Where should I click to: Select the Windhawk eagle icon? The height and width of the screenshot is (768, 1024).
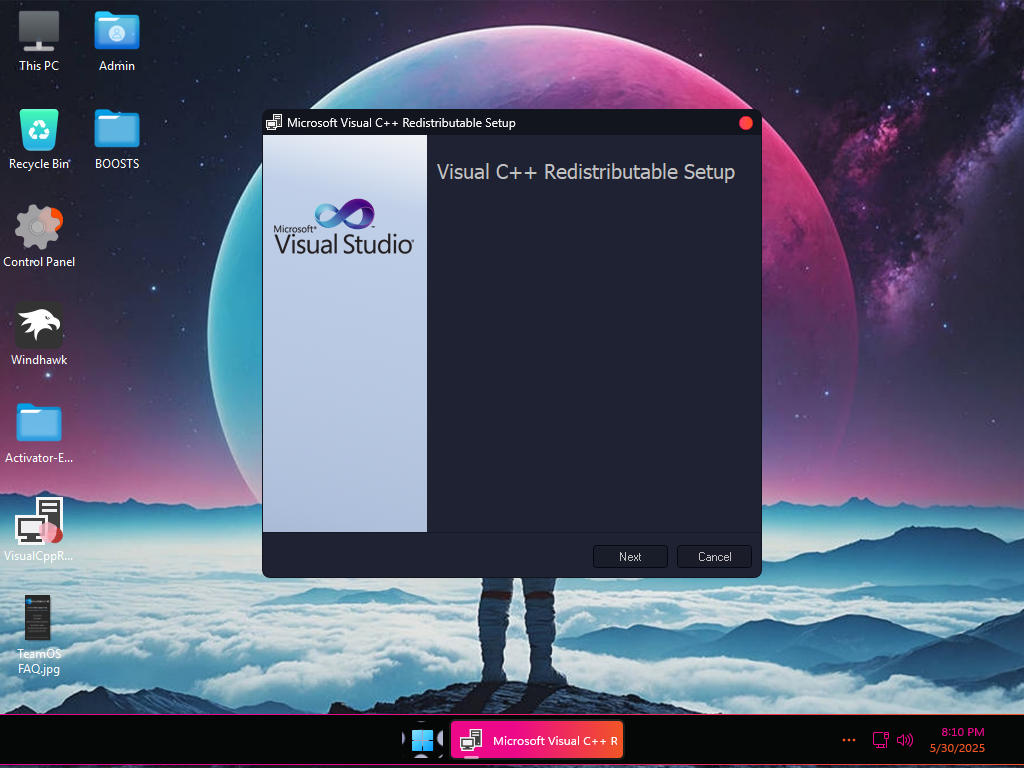pos(39,325)
